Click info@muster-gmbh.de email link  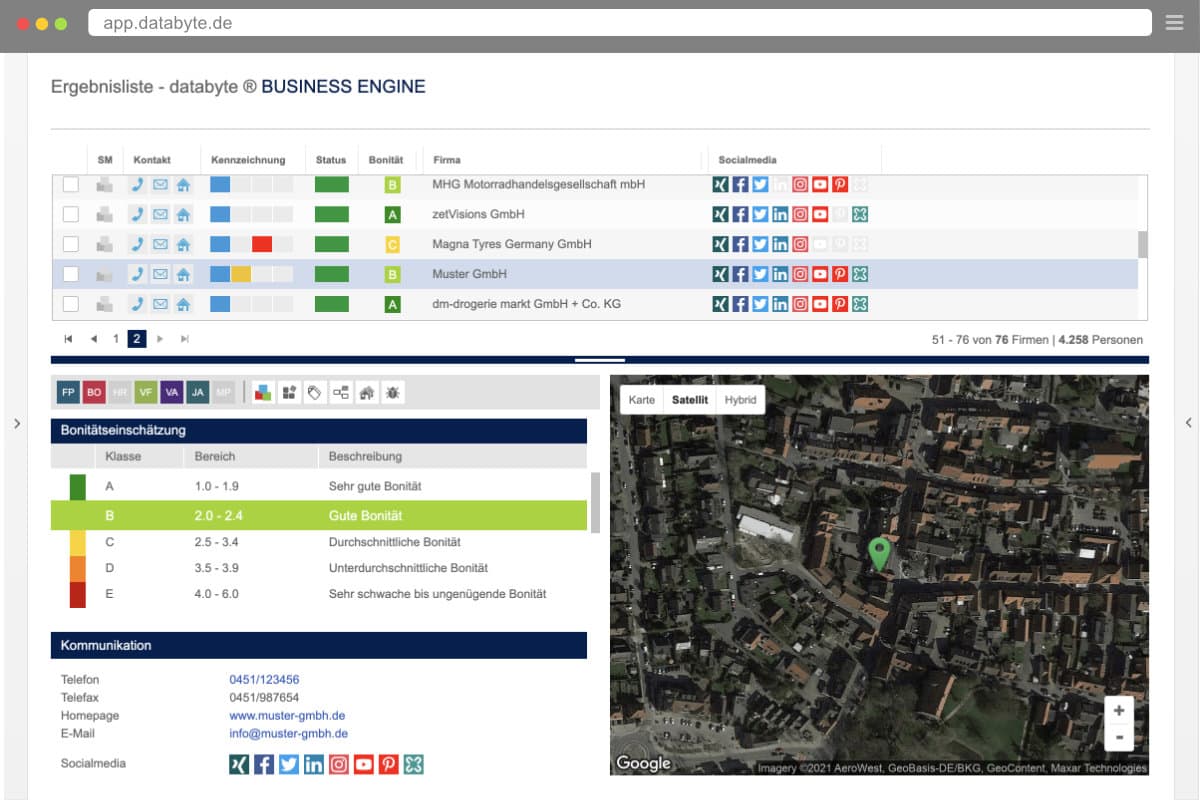coord(288,734)
